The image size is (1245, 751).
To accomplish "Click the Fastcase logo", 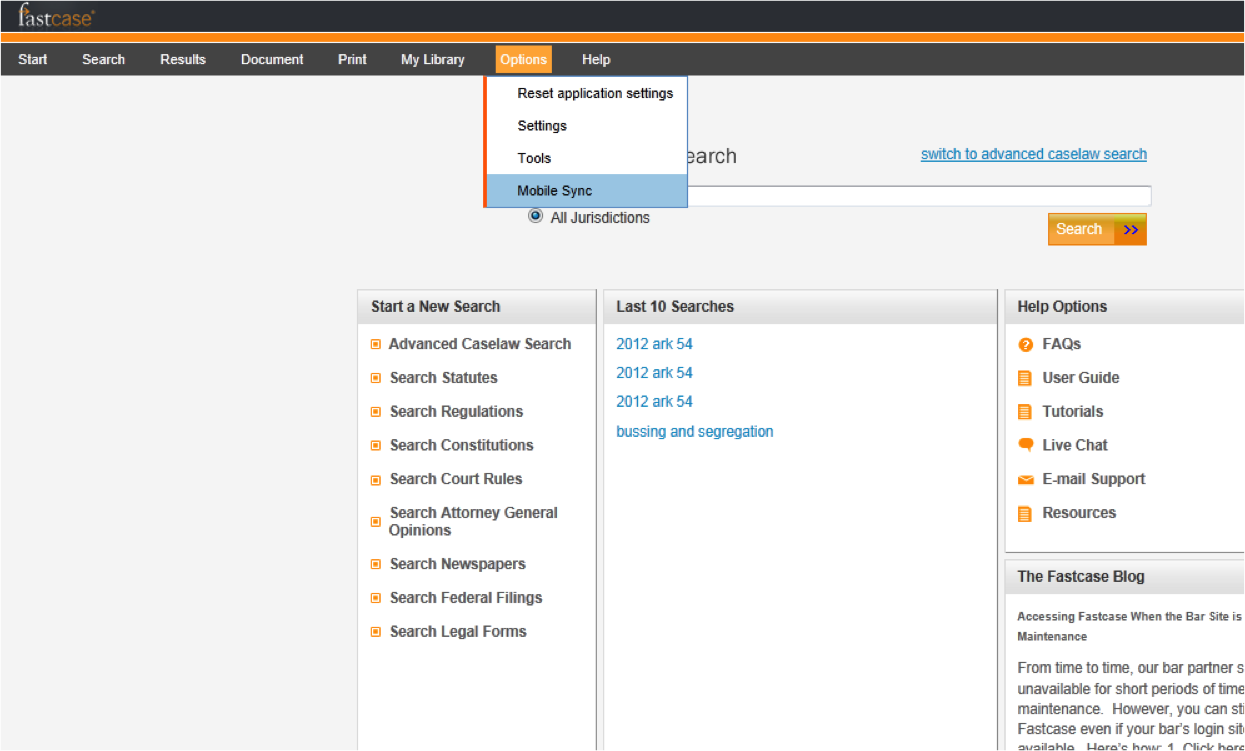I will 56,16.
